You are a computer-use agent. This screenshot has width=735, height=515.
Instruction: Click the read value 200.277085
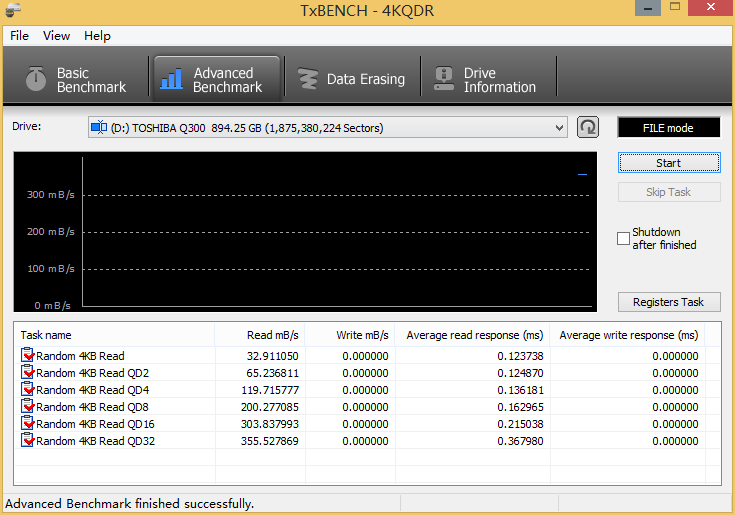click(270, 407)
